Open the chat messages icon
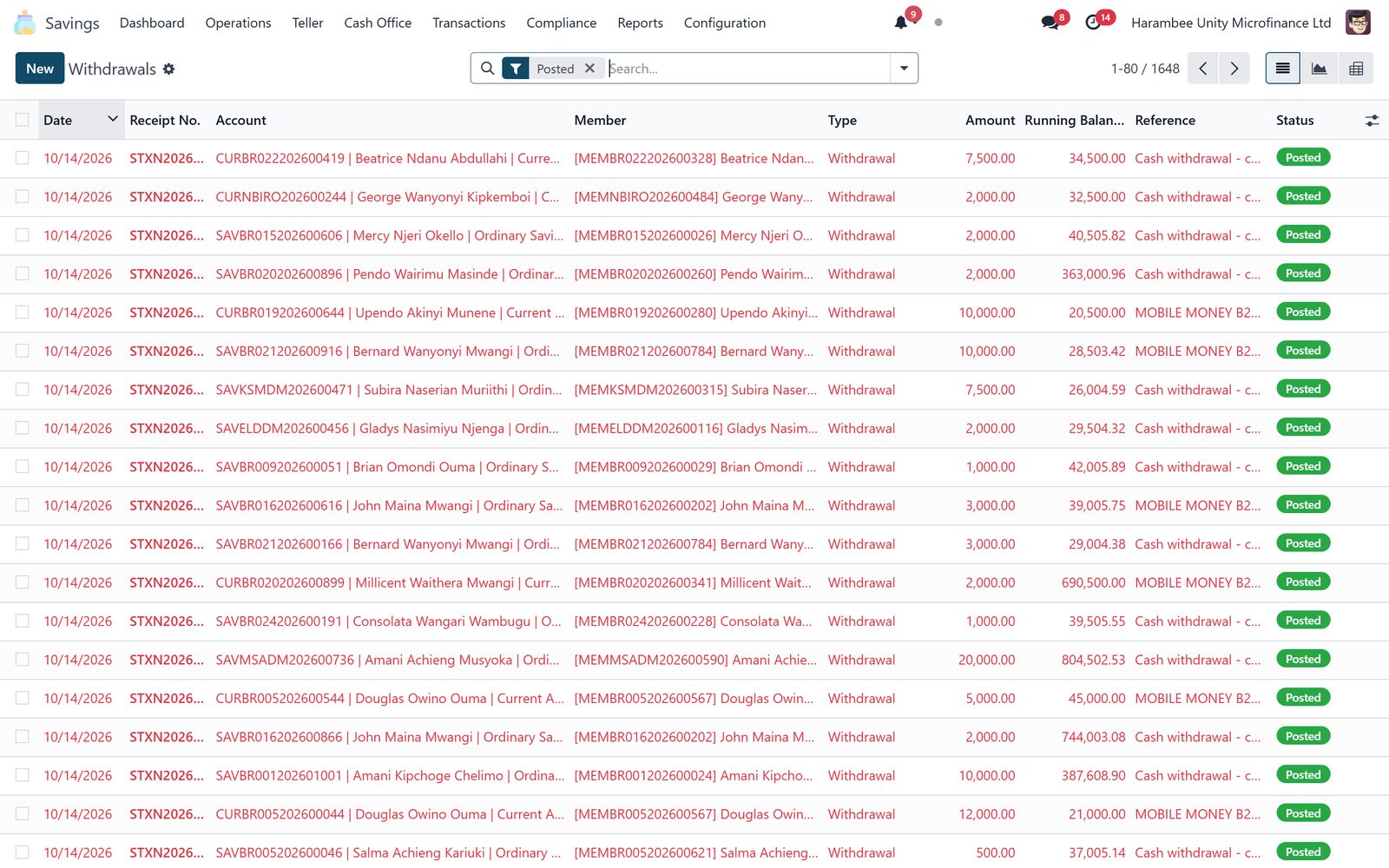This screenshot has height=868, width=1389. click(x=1050, y=23)
